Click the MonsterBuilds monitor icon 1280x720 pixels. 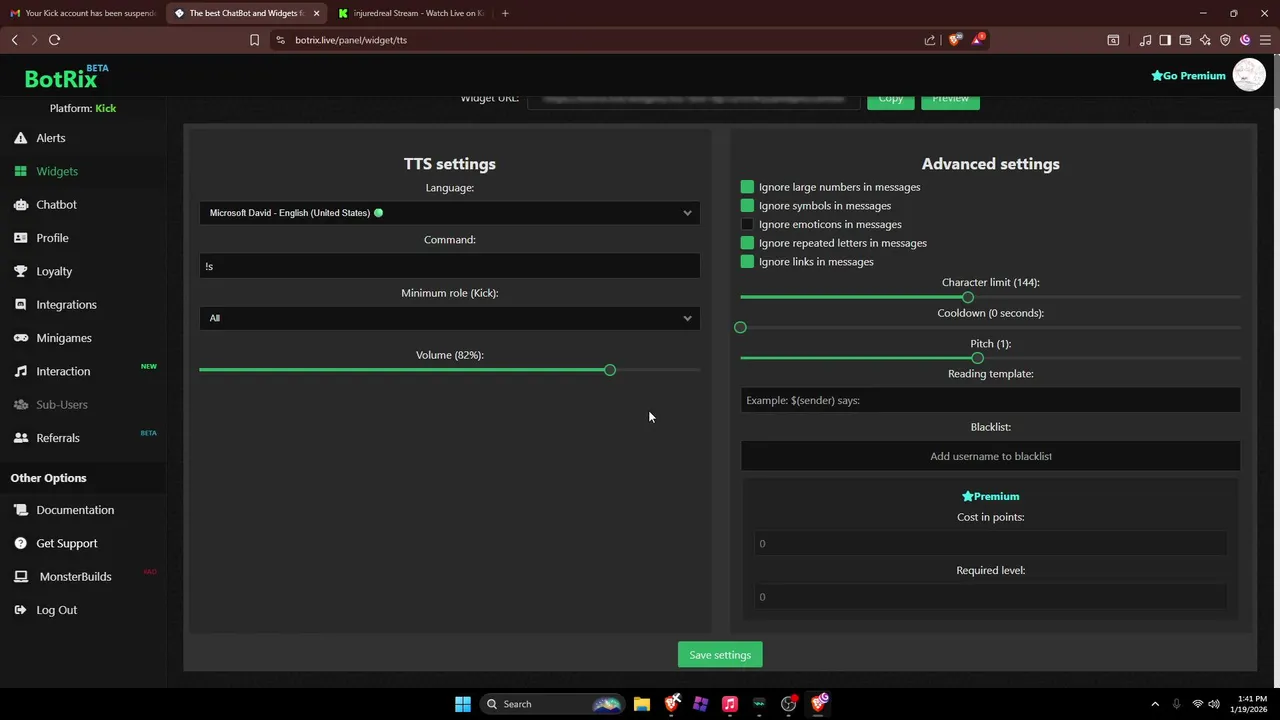[20, 577]
